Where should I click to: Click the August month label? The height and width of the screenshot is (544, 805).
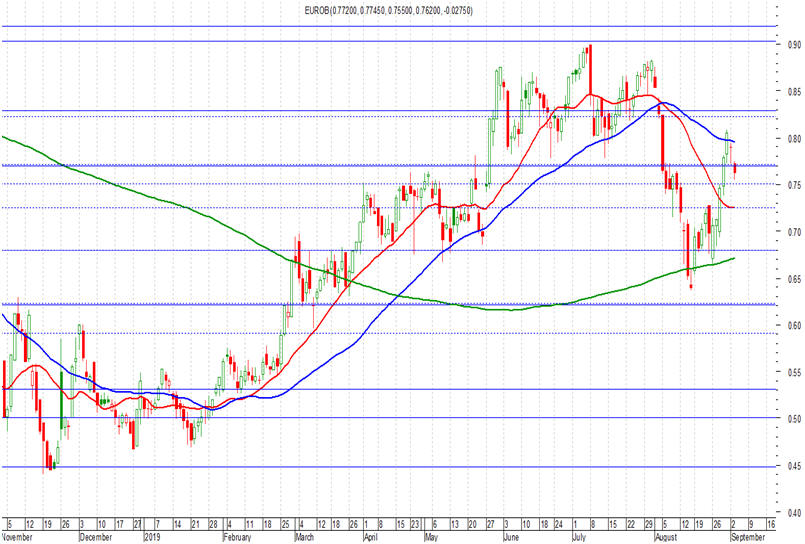tap(666, 537)
